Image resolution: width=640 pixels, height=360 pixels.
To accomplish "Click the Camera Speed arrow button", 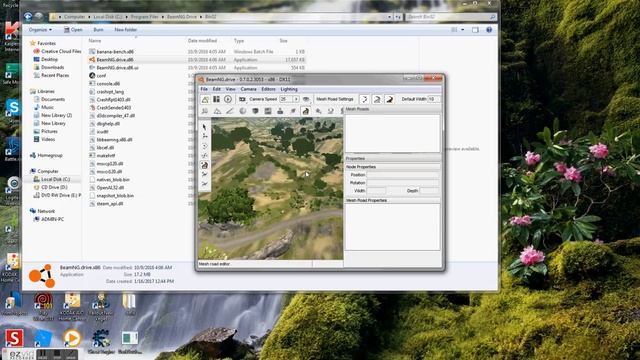I will coord(296,99).
